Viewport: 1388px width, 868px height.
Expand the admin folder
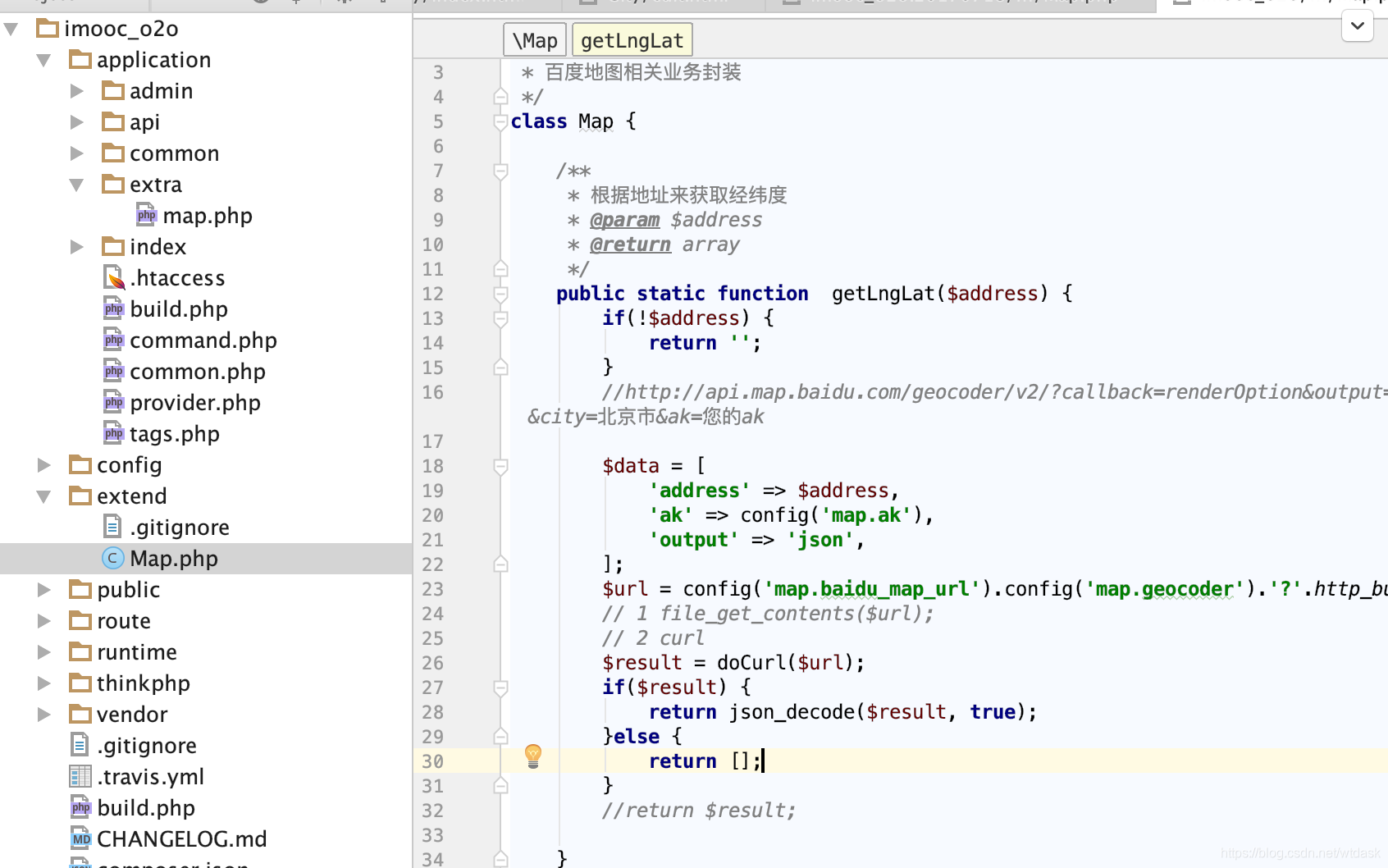tap(77, 91)
